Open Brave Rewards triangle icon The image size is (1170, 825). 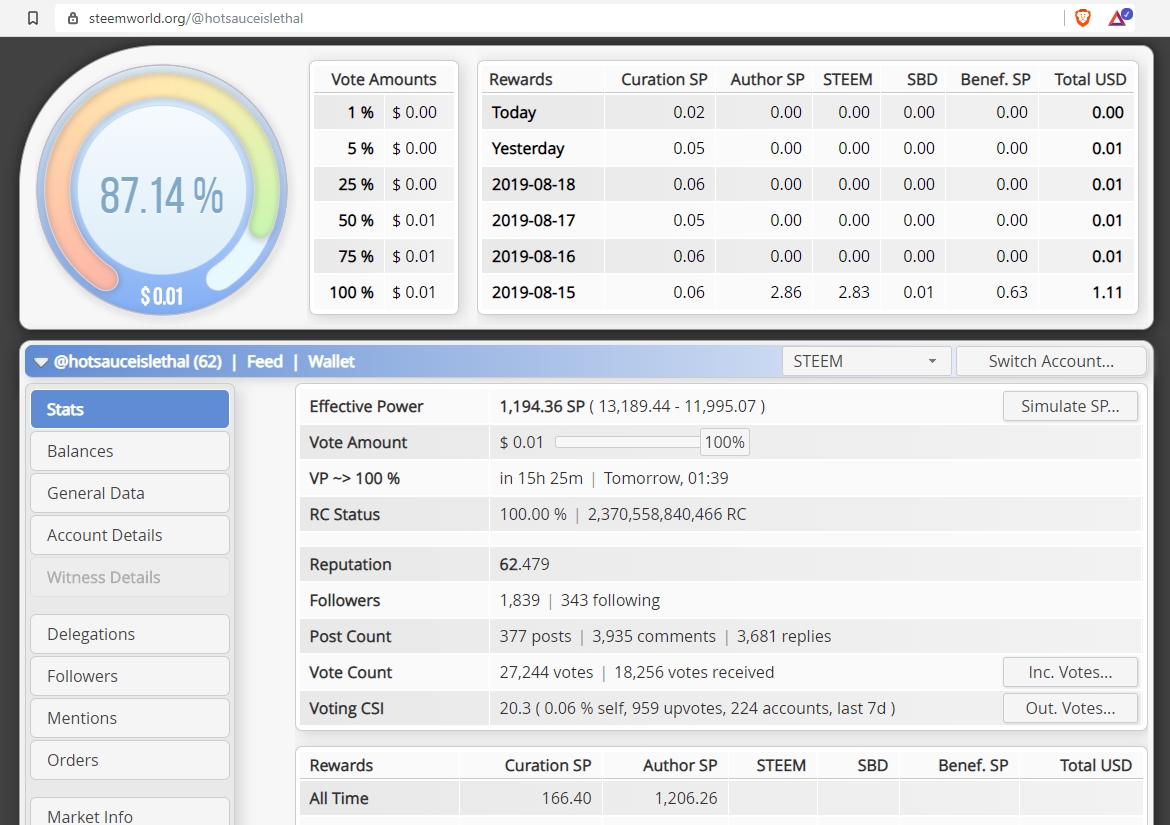pyautogui.click(x=1119, y=17)
